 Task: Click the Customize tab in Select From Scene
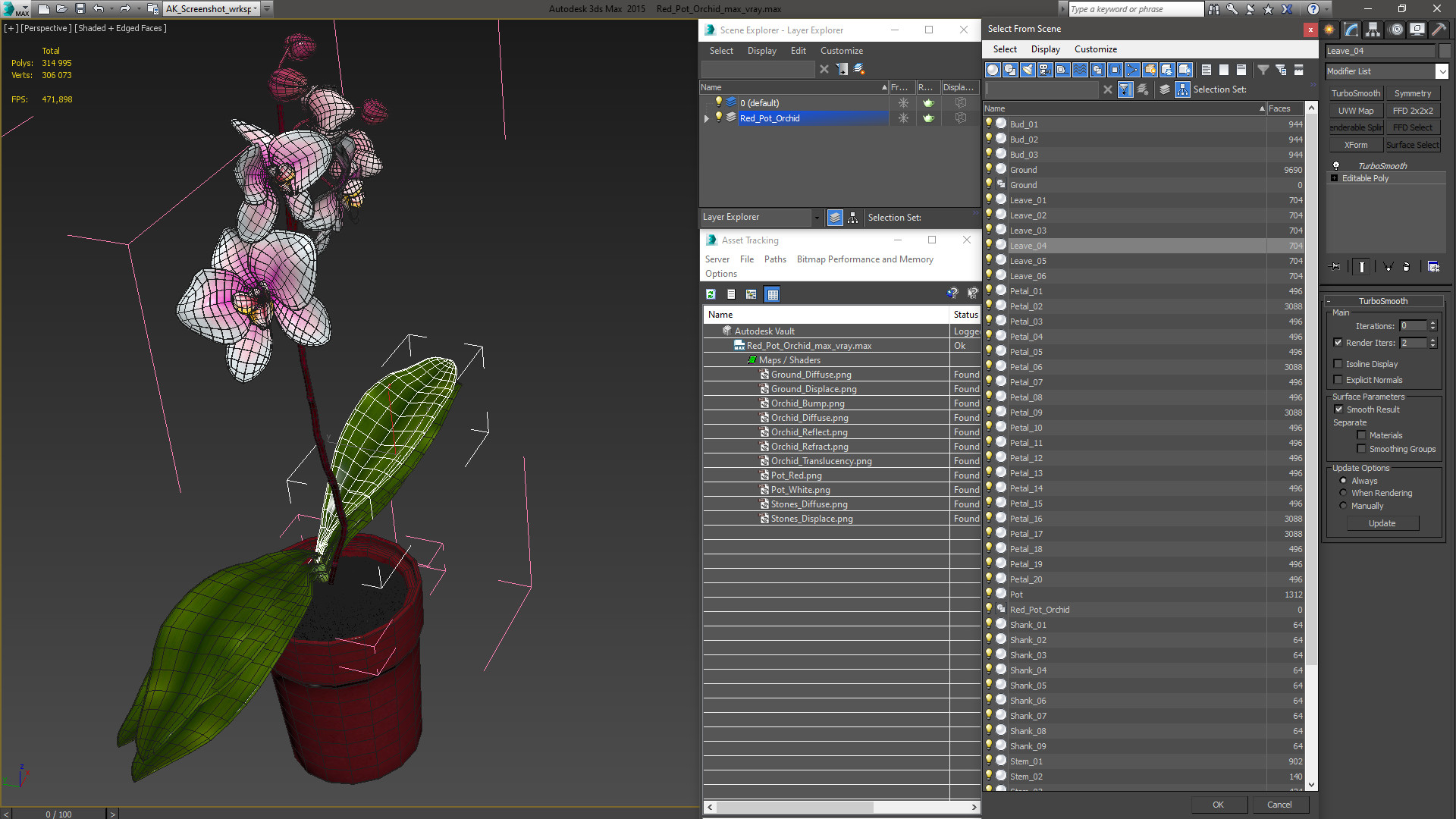click(x=1098, y=49)
